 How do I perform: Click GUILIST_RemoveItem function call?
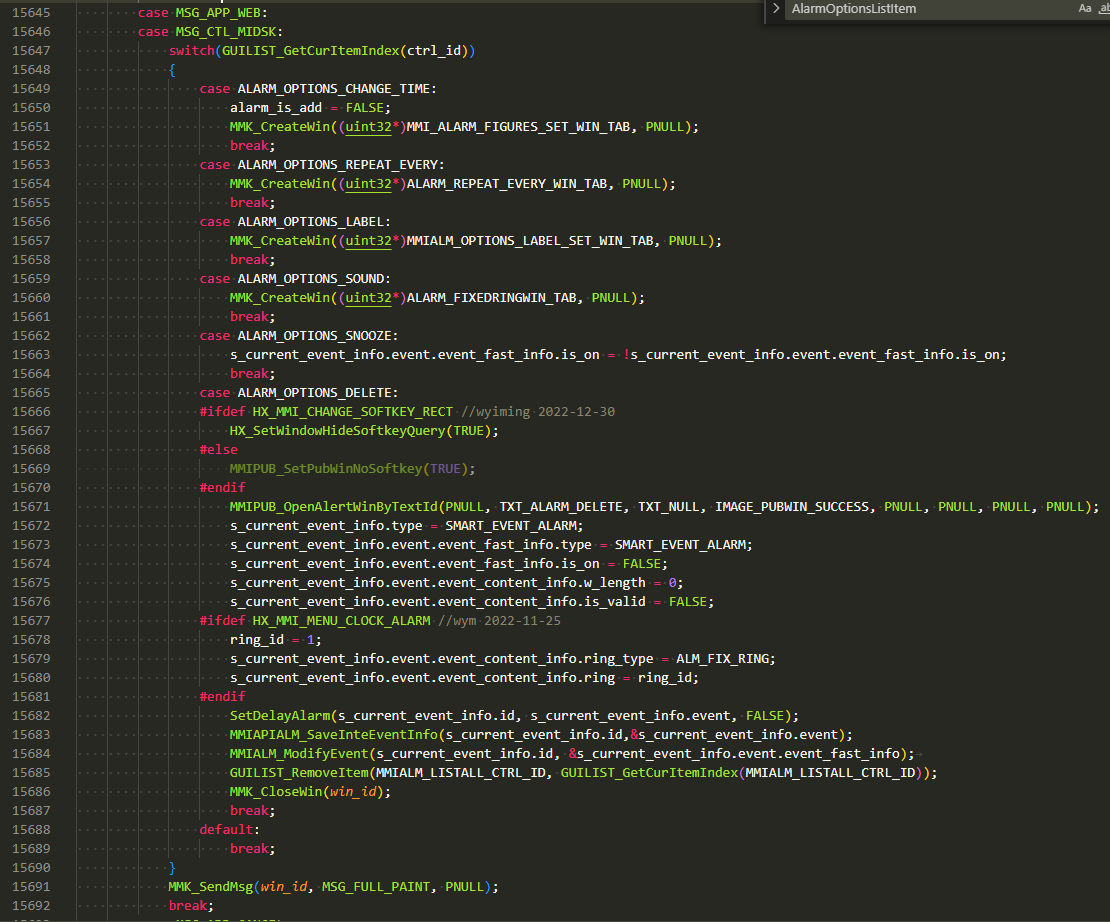tap(299, 773)
